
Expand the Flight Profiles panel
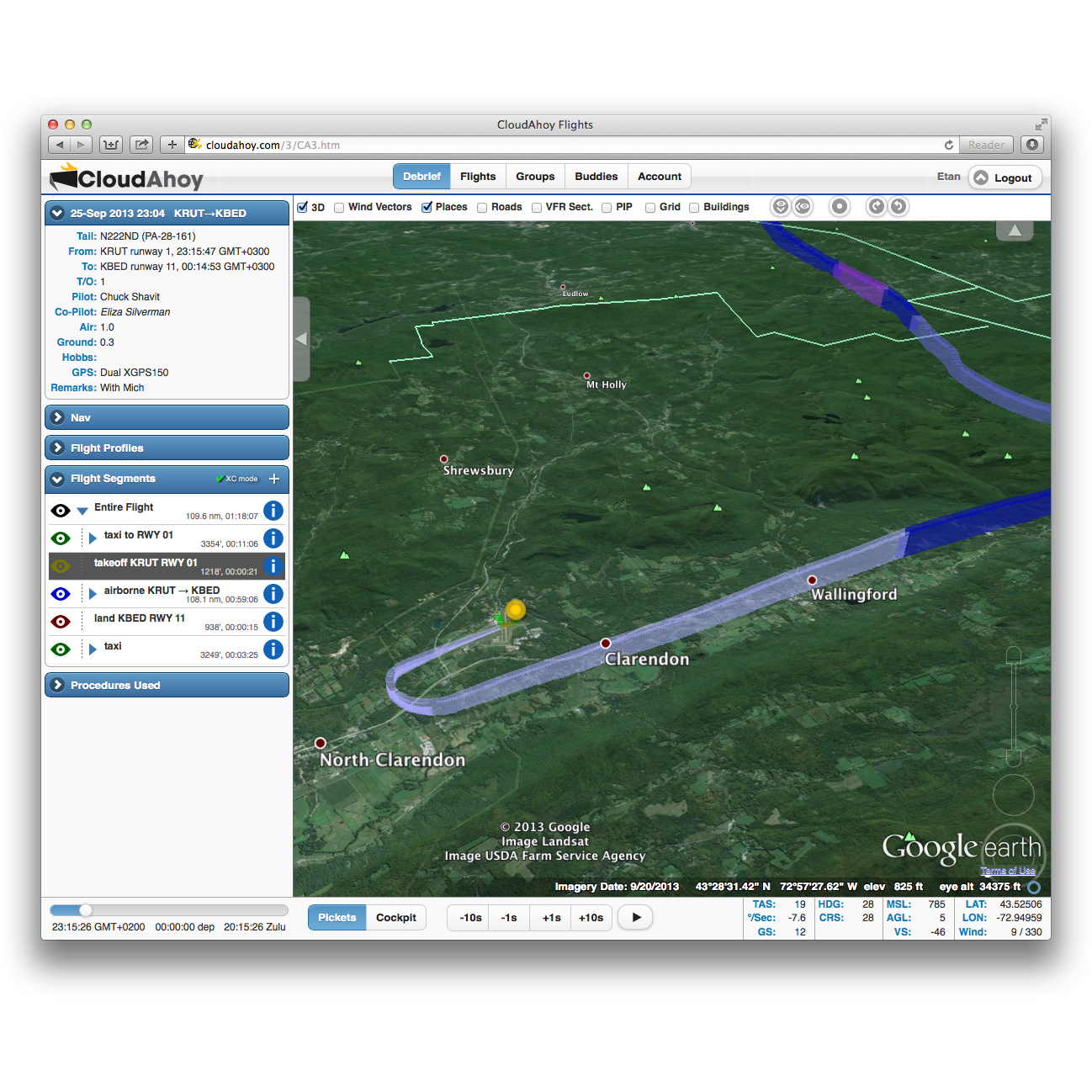(x=167, y=448)
